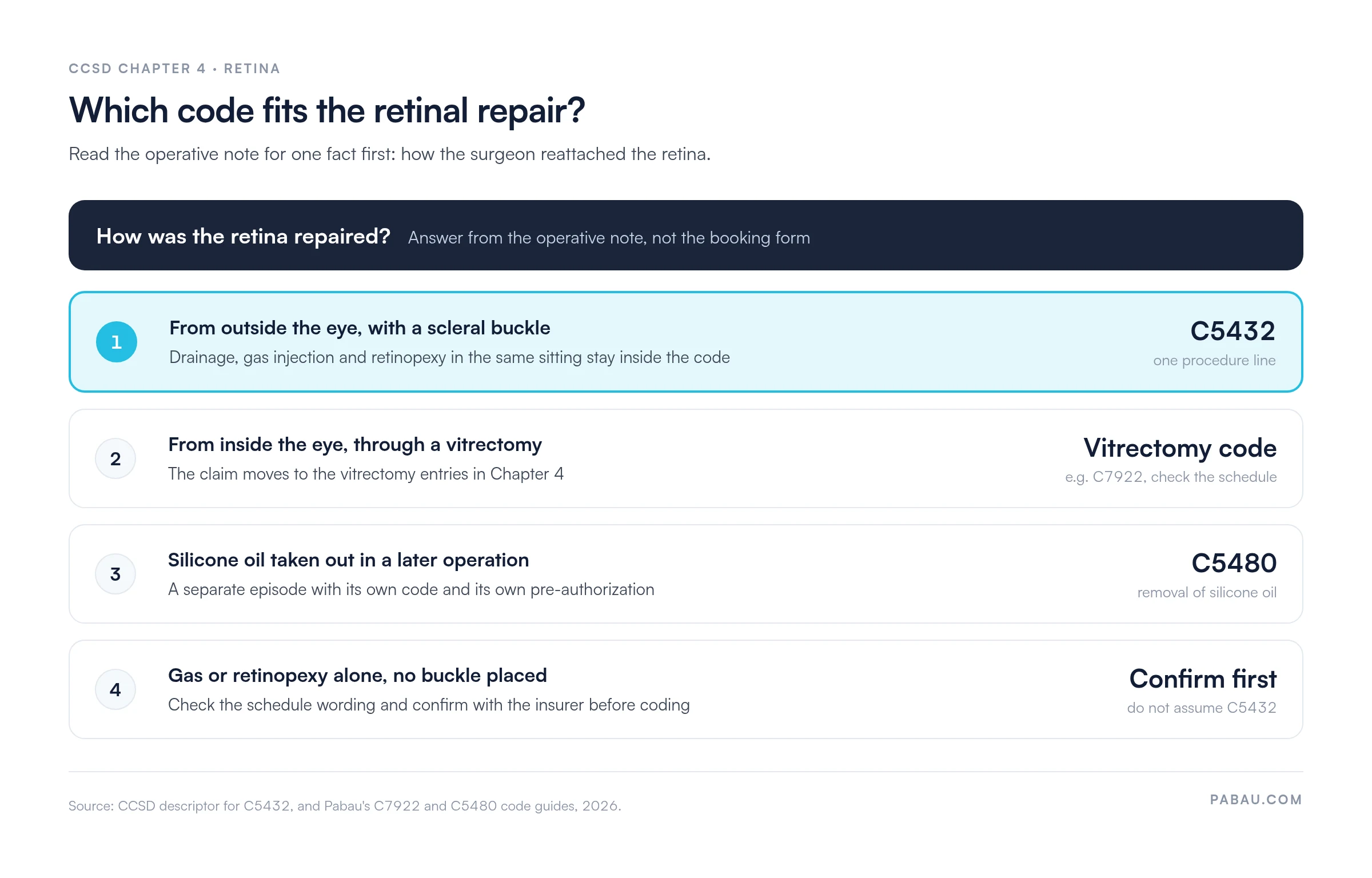
Task: Select 'From outside the eye, with a scleral buckle'
Action: point(360,328)
